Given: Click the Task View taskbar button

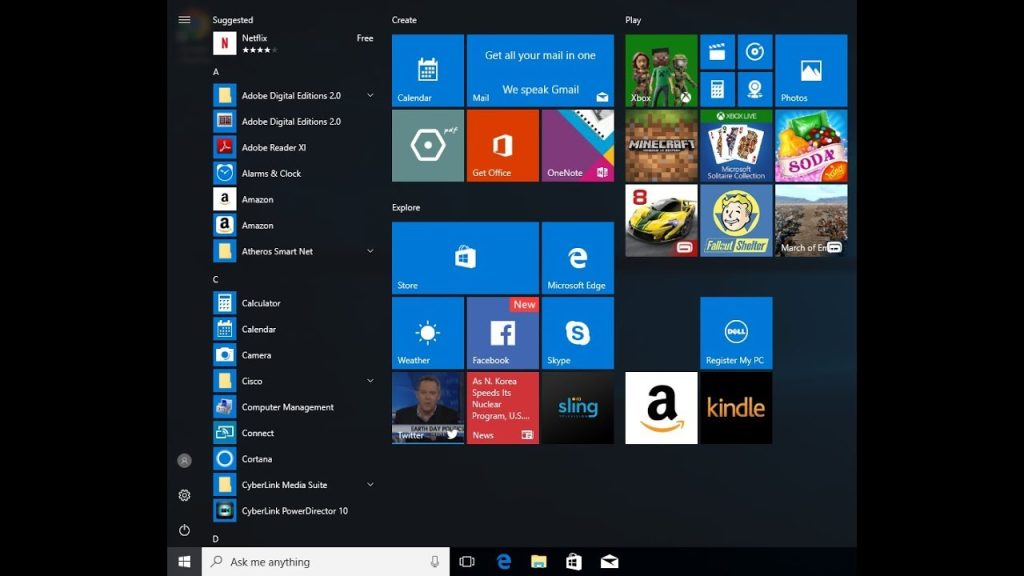Looking at the screenshot, I should 467,562.
